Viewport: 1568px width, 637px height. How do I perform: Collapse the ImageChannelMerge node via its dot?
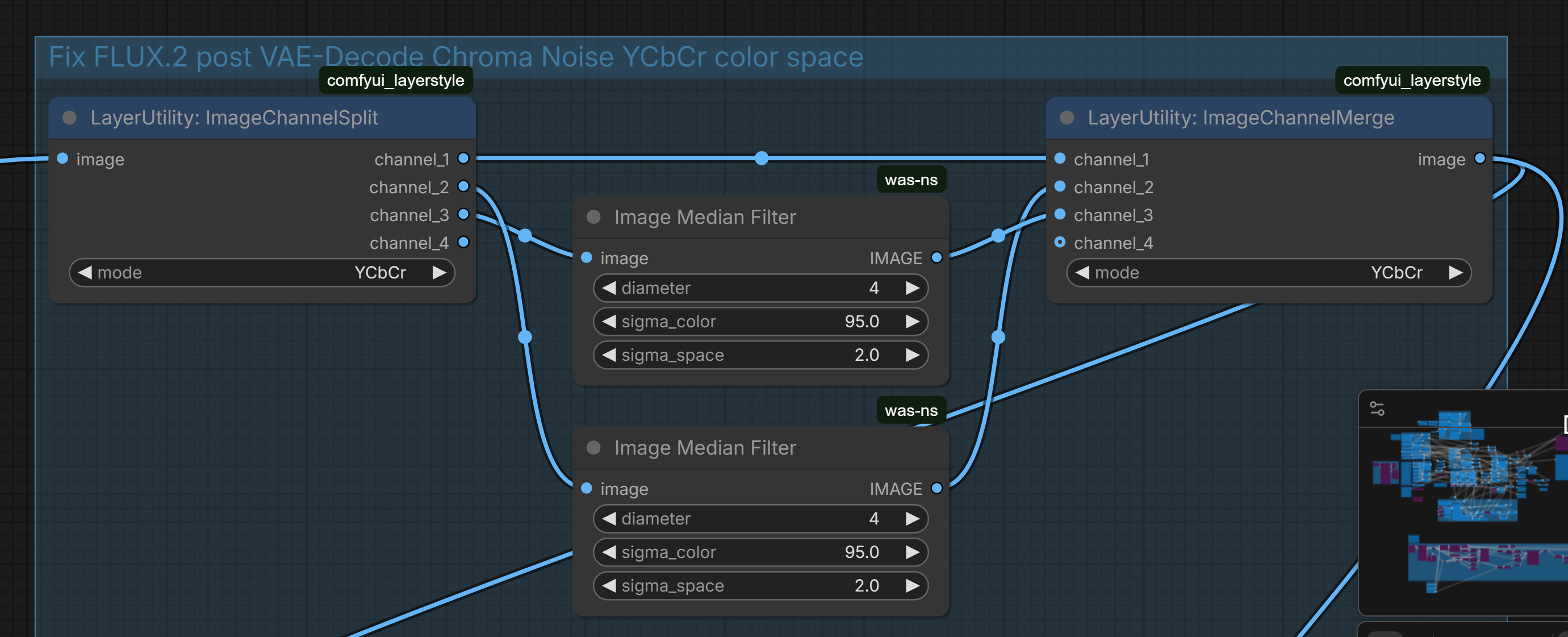coord(1067,118)
